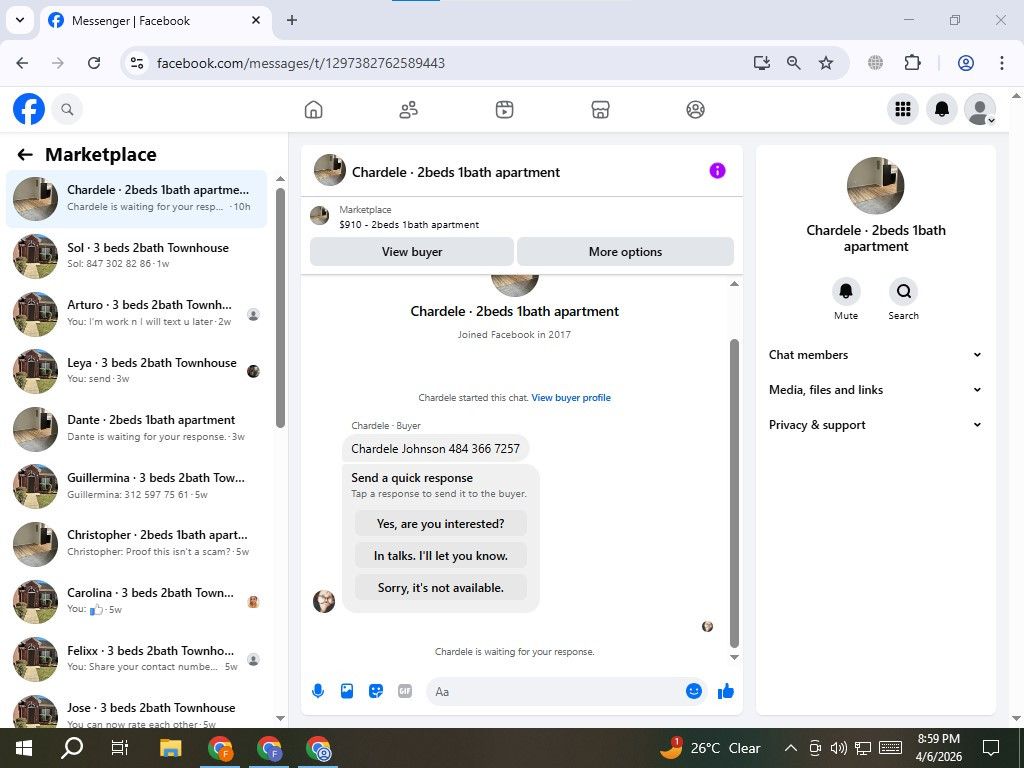Search in conversation using Search icon

point(903,291)
